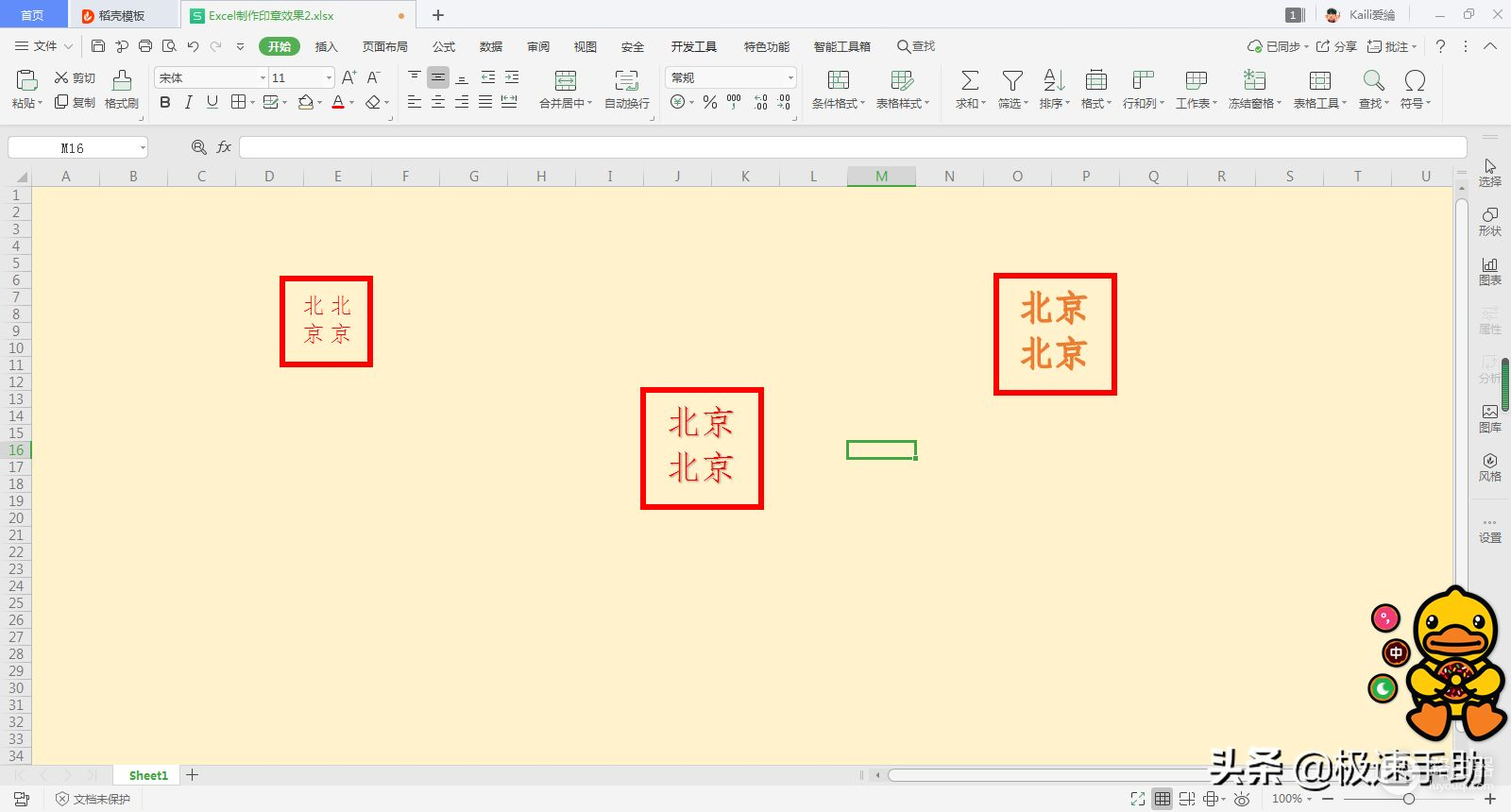Viewport: 1511px width, 812px height.
Task: Click 查找 search in ribbon tabs row
Action: (916, 46)
